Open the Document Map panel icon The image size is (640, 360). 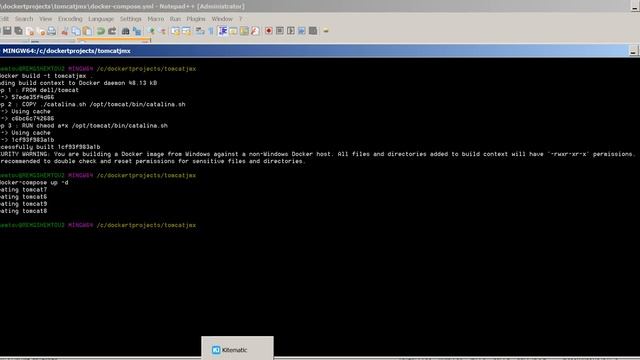tap(244, 31)
